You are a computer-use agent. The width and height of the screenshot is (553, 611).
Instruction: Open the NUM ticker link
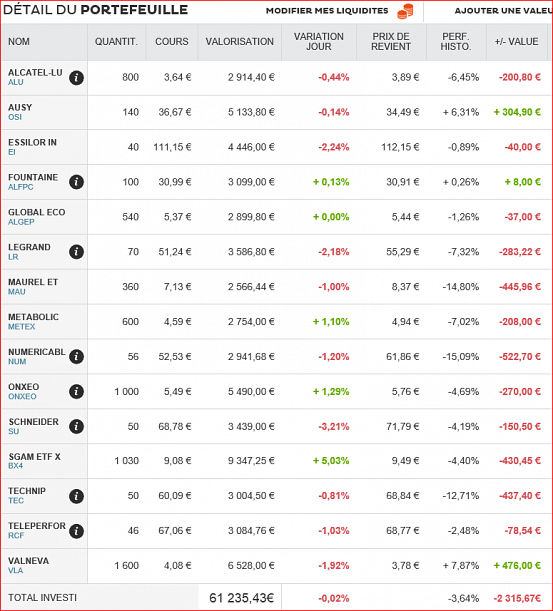[17, 361]
